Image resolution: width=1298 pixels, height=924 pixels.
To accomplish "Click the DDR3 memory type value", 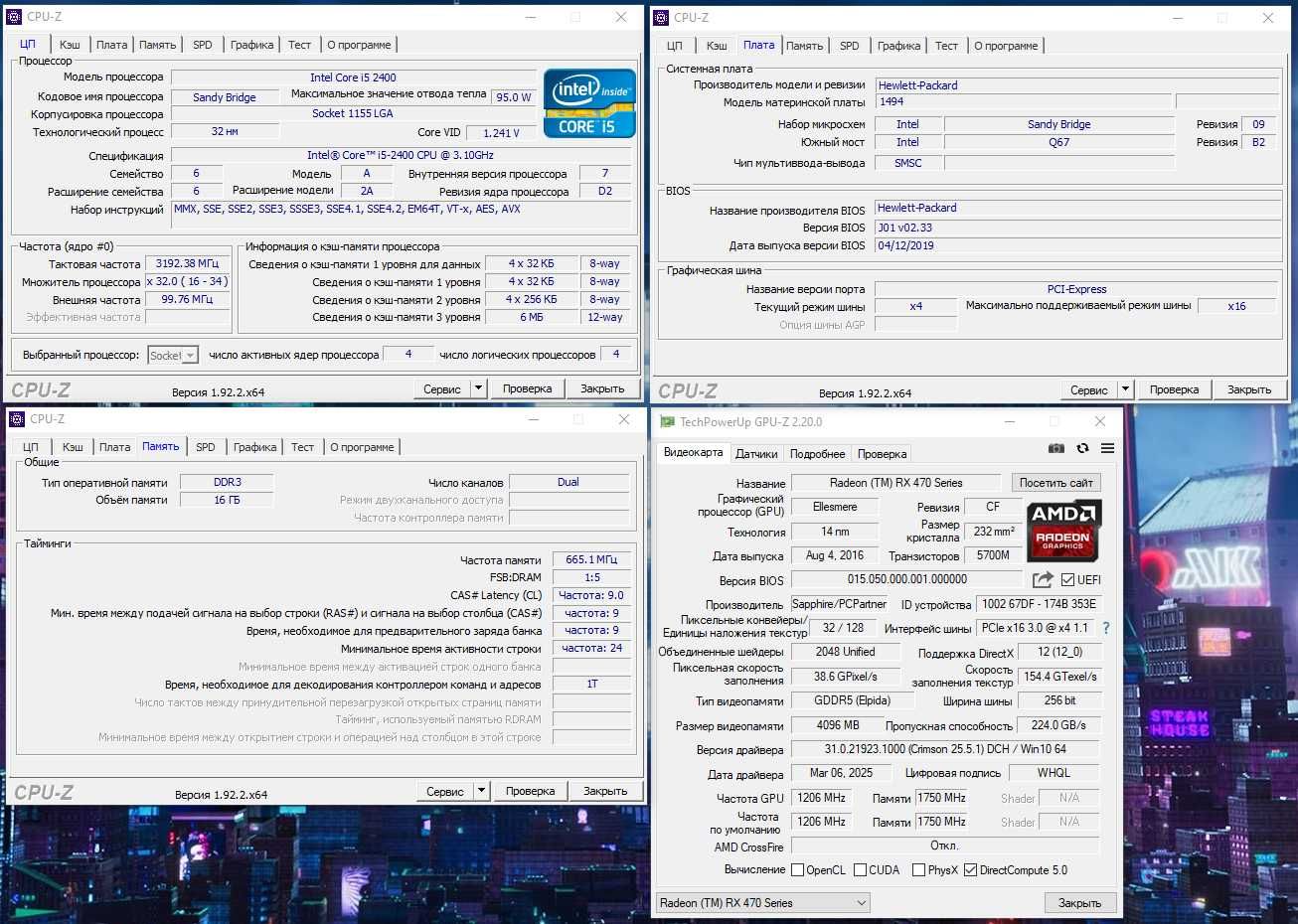I will tap(227, 482).
